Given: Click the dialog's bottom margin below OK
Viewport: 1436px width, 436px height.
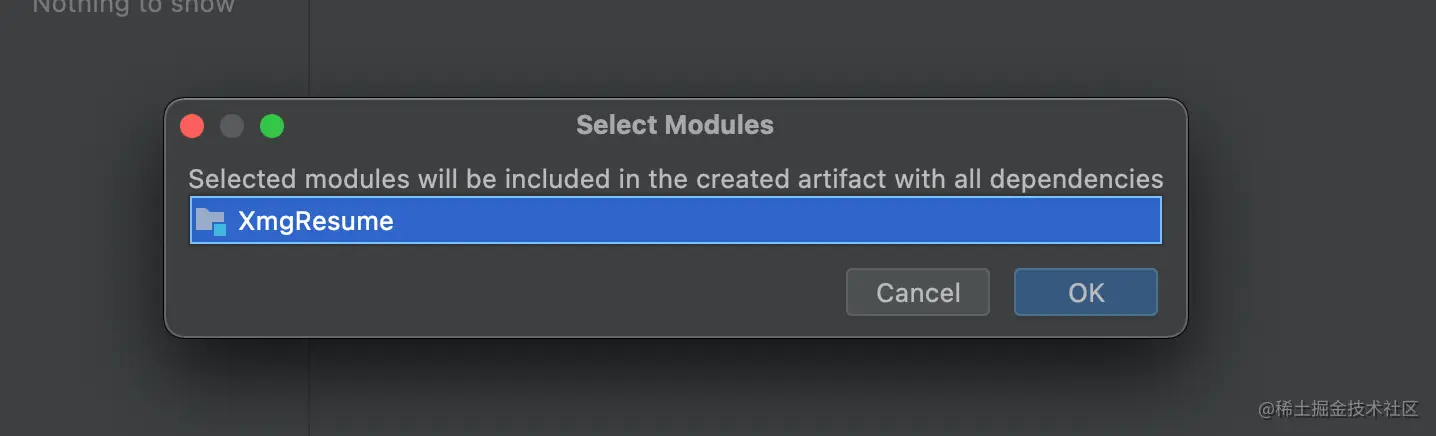Looking at the screenshot, I should (1085, 326).
